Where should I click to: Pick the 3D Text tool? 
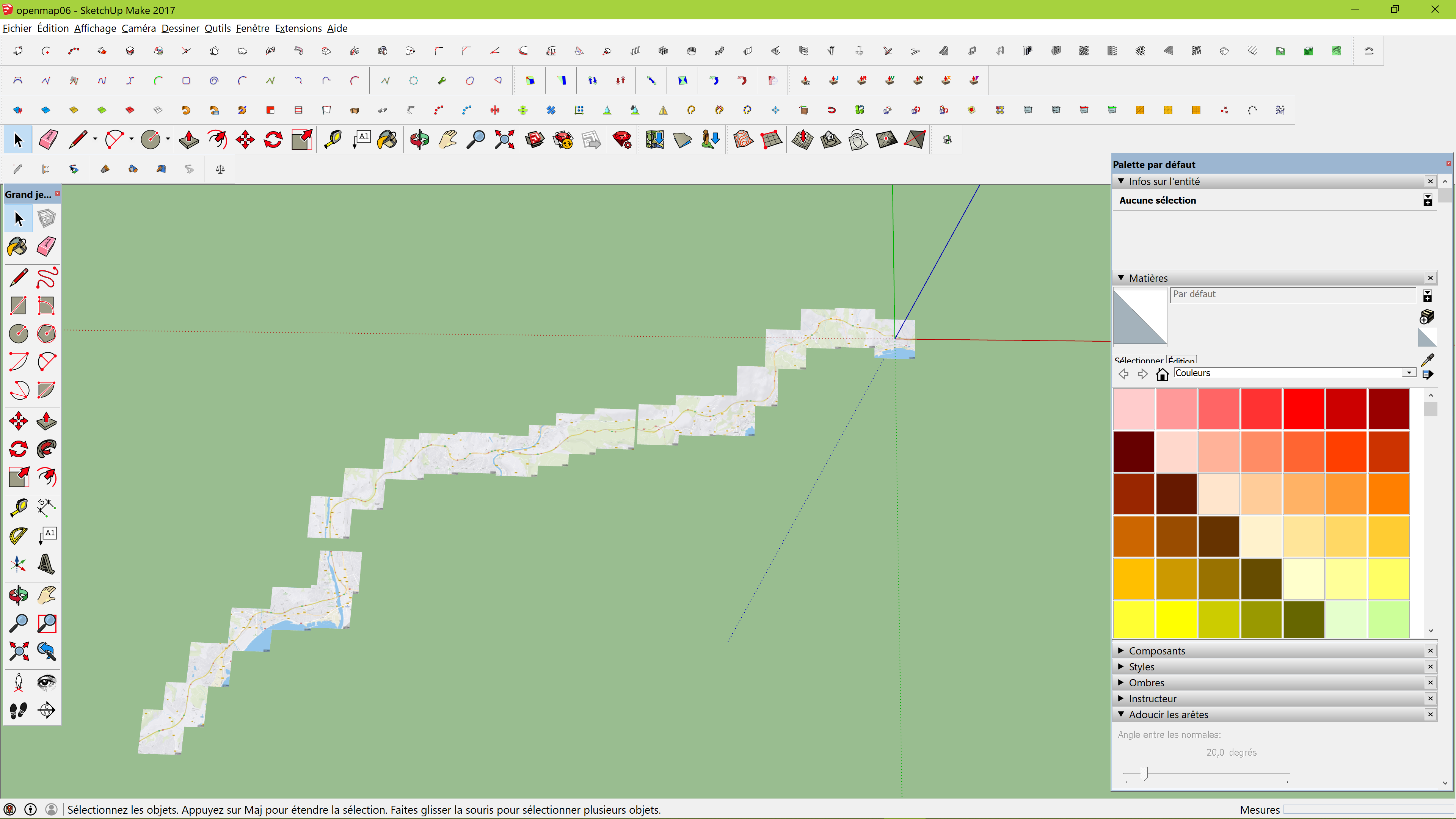(46, 563)
